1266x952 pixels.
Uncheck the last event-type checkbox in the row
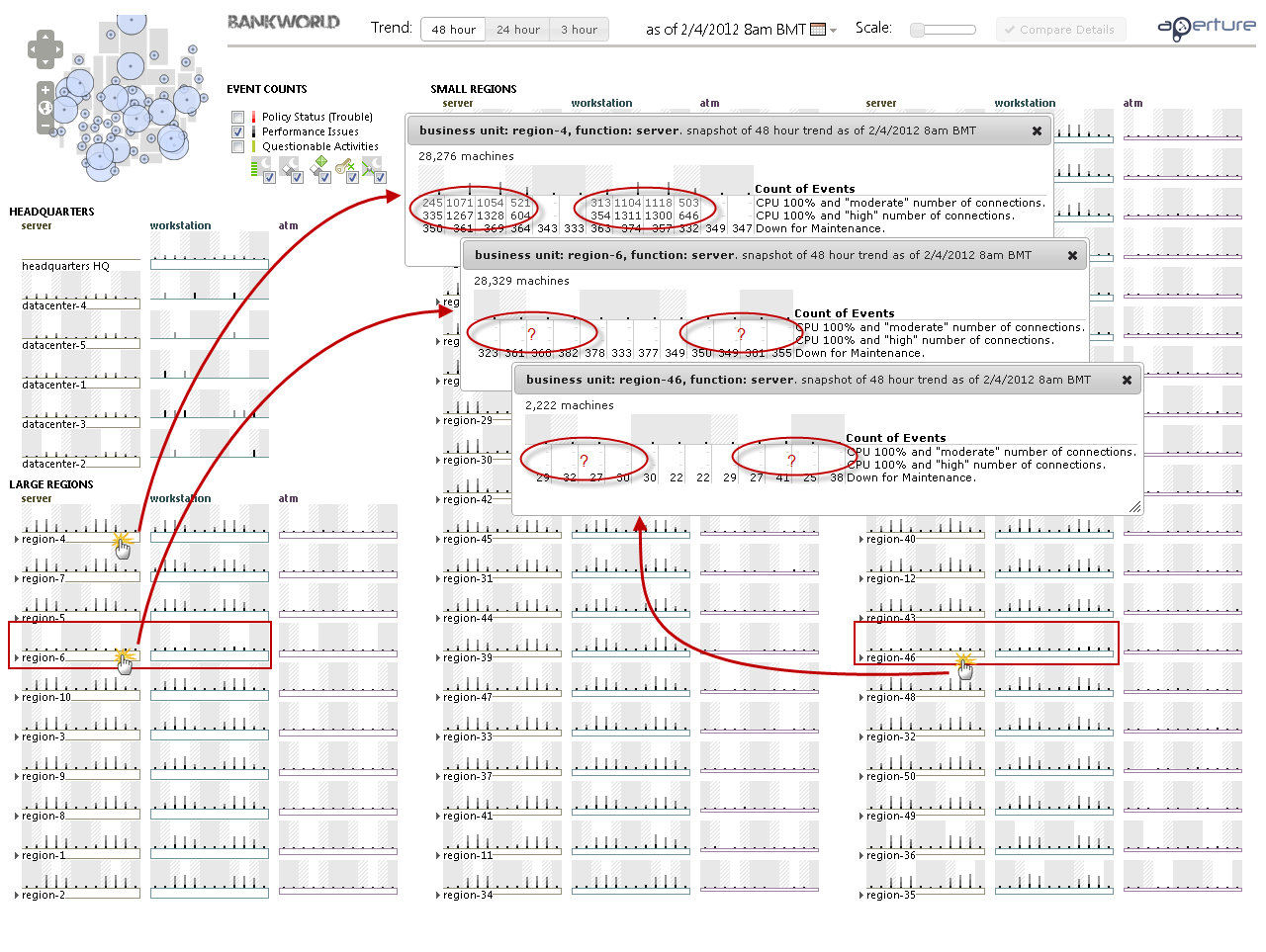pyautogui.click(x=380, y=177)
